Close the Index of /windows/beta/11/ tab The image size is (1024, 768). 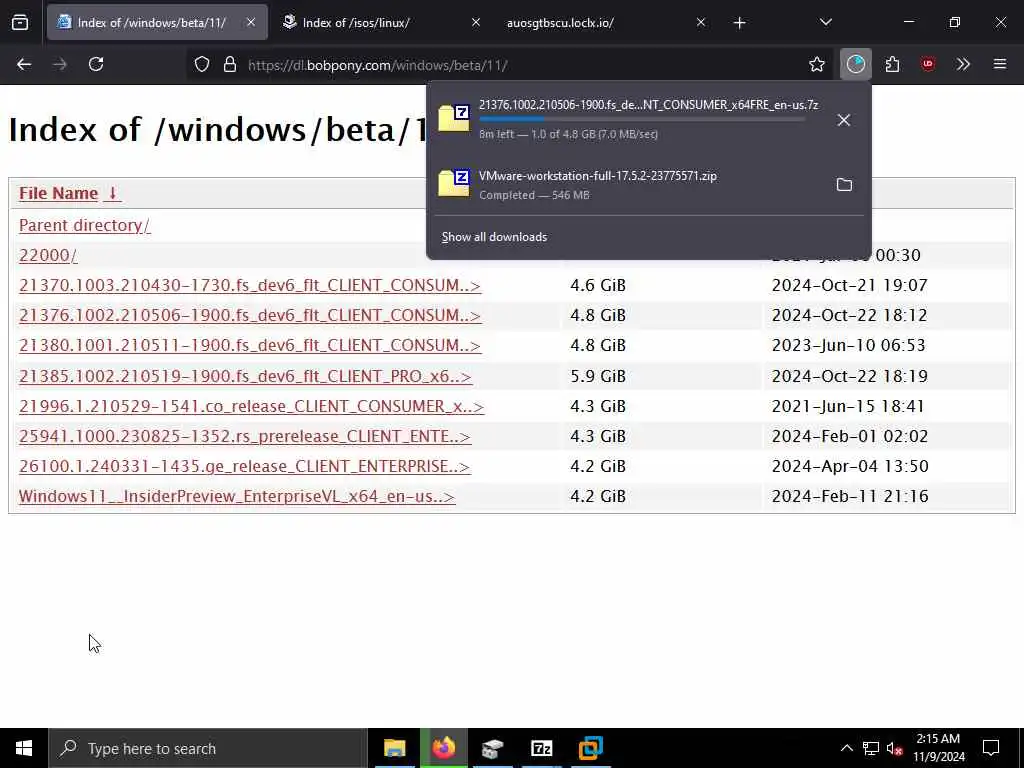[x=251, y=22]
